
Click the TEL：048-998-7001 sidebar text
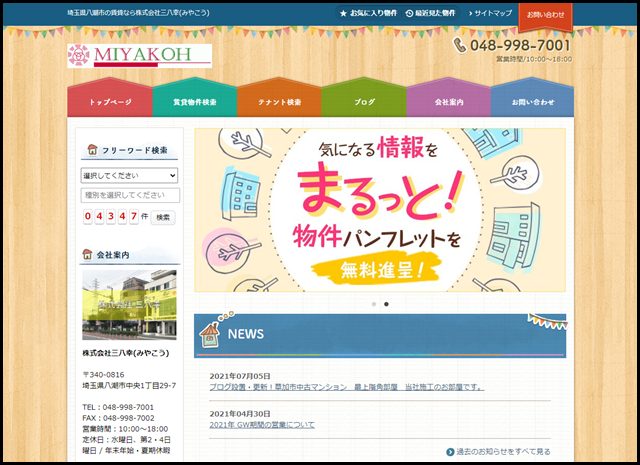coord(118,407)
